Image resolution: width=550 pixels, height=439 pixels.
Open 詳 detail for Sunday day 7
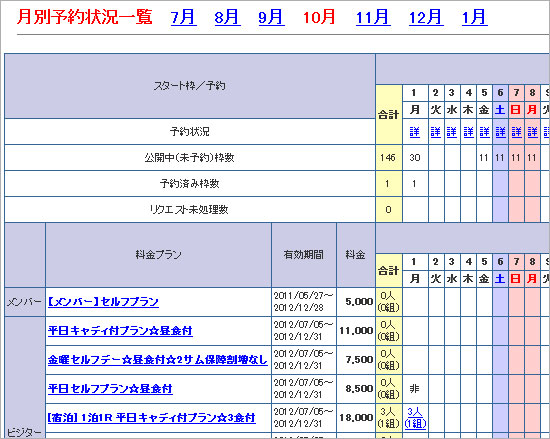point(516,132)
